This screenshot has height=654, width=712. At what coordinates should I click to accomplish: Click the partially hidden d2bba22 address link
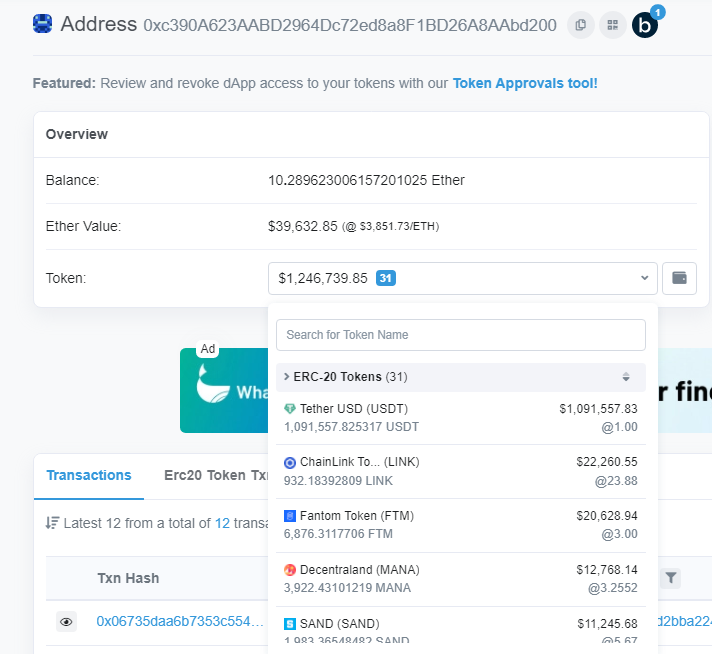click(x=684, y=621)
